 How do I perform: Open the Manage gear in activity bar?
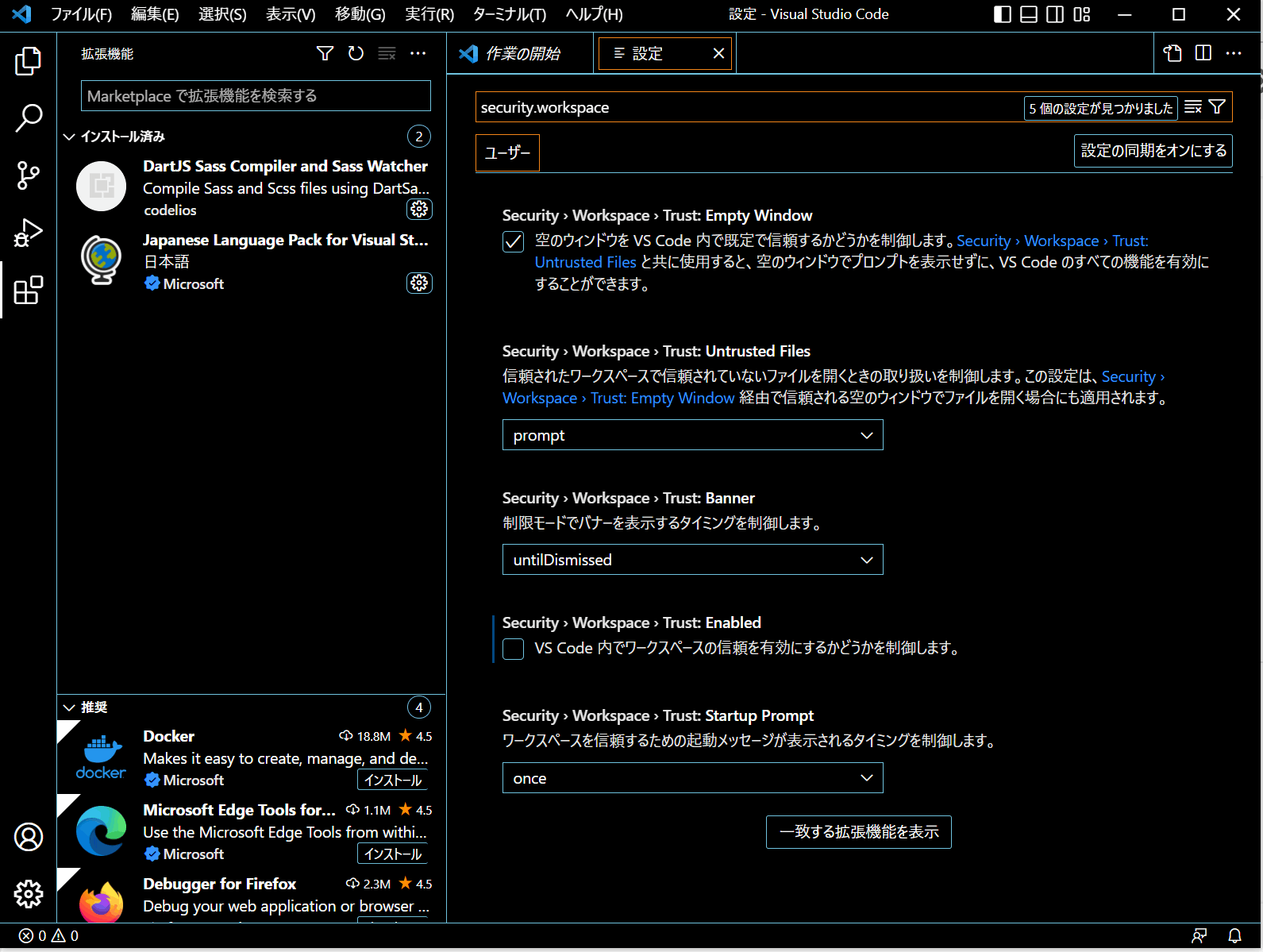[x=28, y=894]
